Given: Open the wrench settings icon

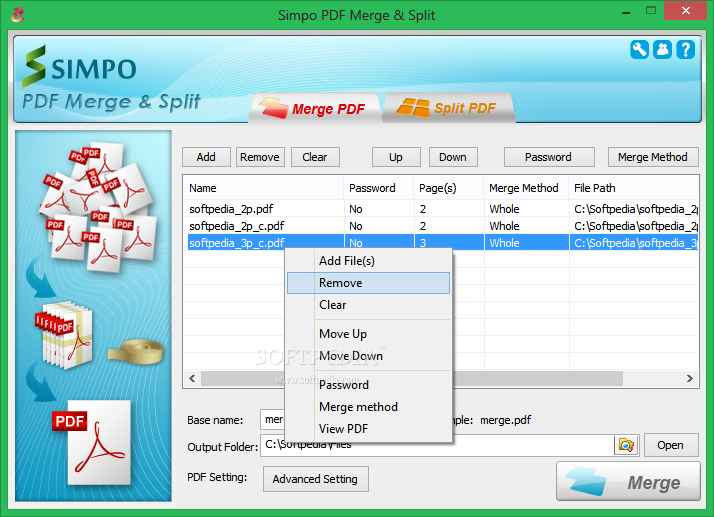Looking at the screenshot, I should (x=639, y=49).
